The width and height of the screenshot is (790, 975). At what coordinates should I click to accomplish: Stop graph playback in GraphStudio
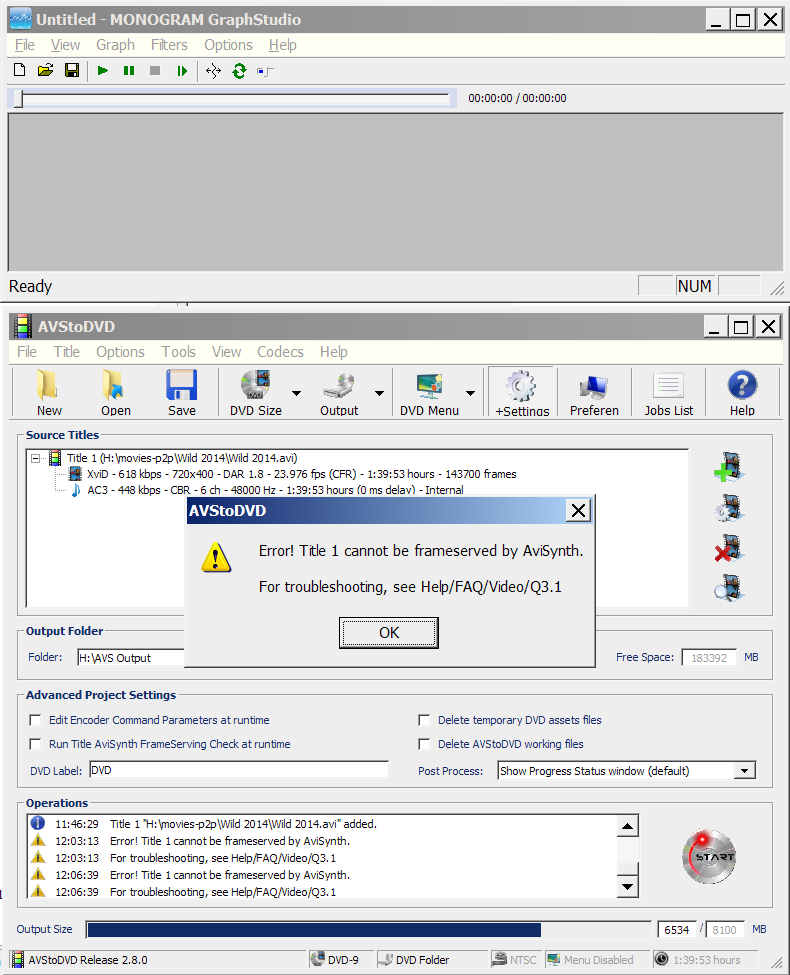pyautogui.click(x=155, y=71)
